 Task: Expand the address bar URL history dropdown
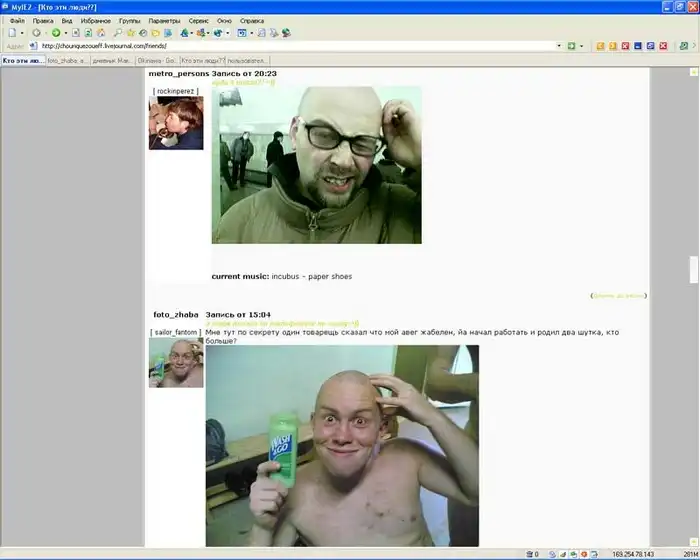(559, 46)
